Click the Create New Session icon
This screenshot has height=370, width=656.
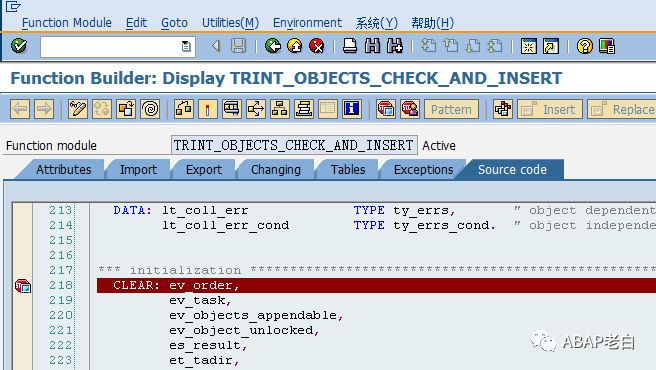click(528, 46)
